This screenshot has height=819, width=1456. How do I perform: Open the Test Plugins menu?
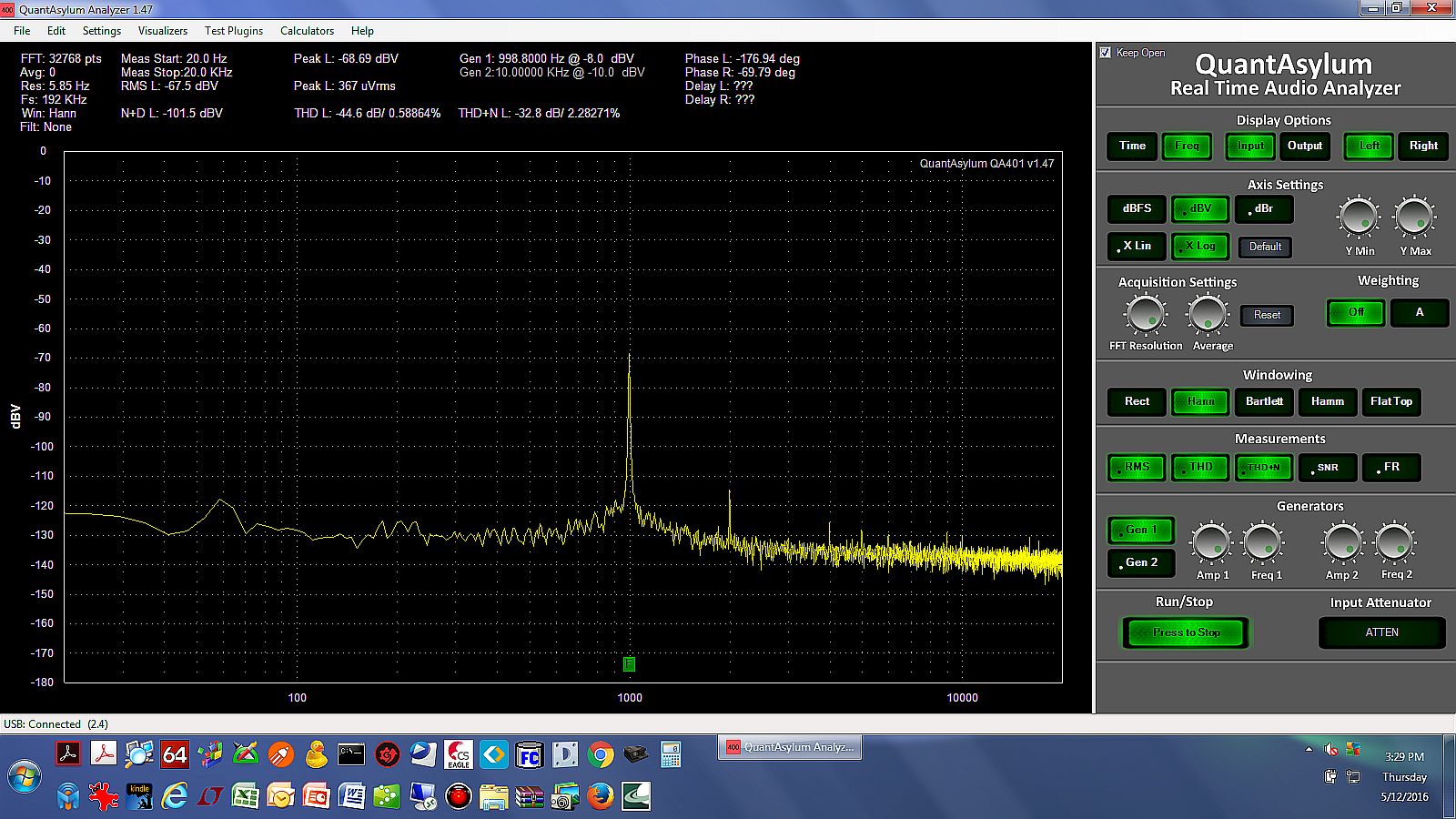[x=234, y=31]
